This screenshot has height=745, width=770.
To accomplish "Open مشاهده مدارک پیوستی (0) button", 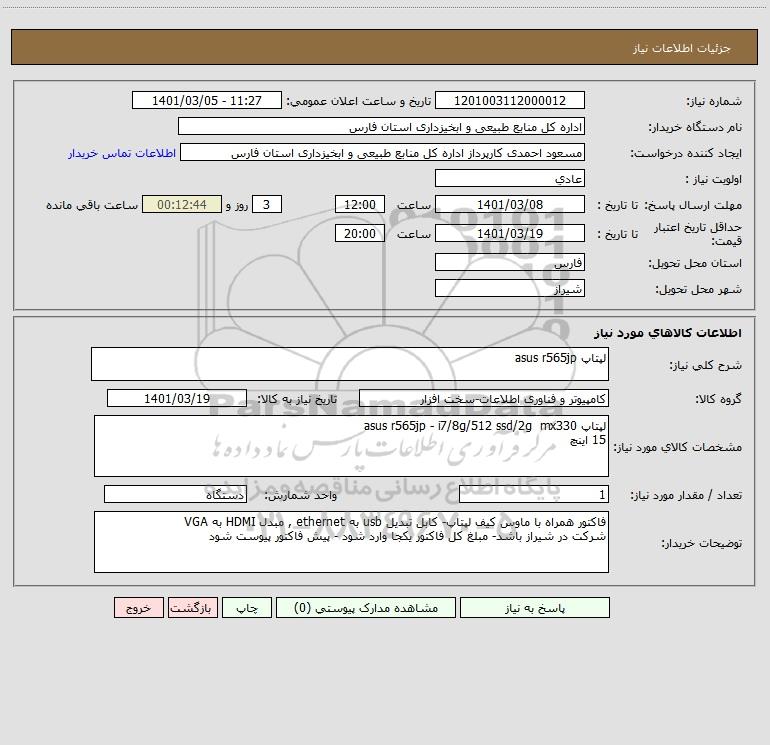I will coord(366,607).
